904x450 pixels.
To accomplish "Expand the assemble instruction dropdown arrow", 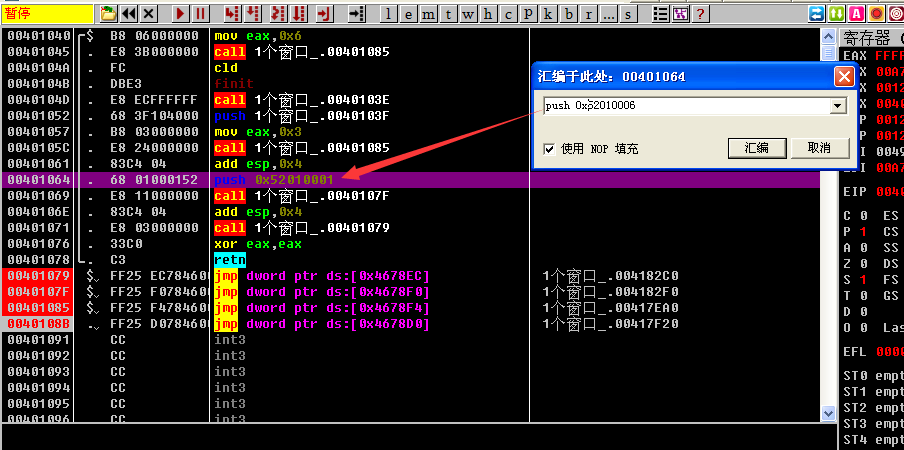I will coord(838,106).
